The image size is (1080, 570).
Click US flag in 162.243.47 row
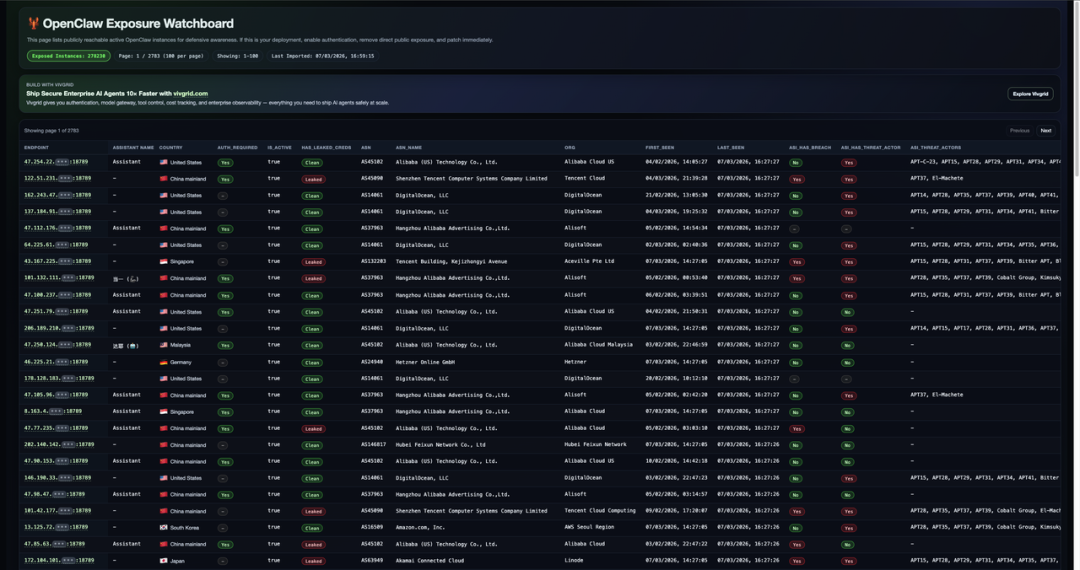[163, 196]
